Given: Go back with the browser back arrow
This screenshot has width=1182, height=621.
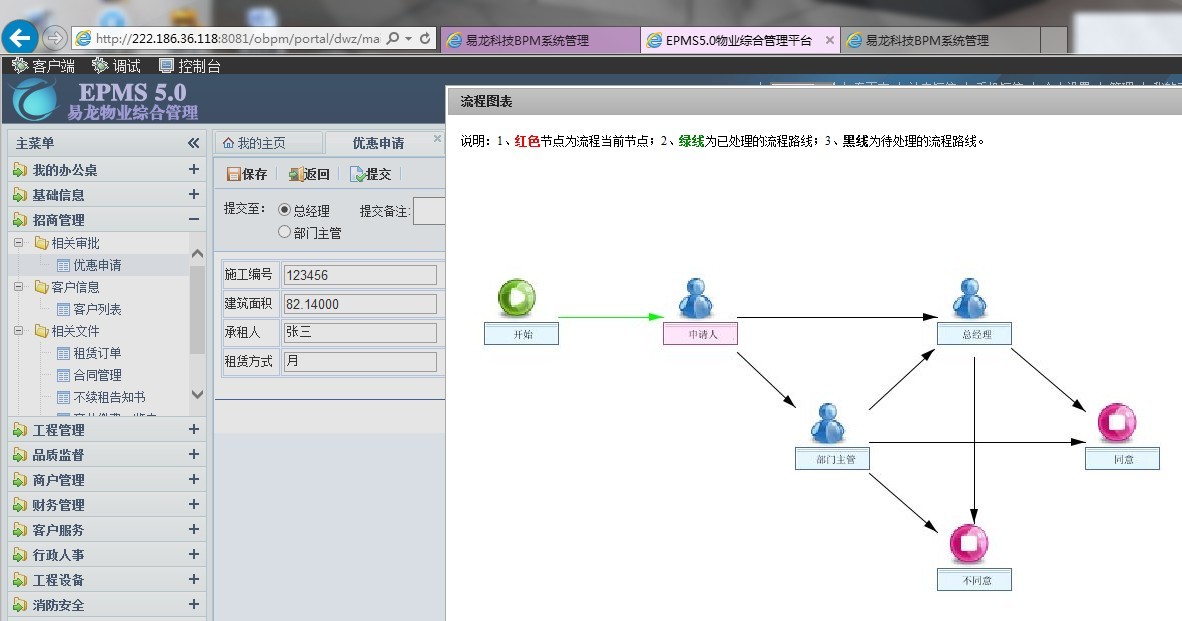Looking at the screenshot, I should coord(20,37).
